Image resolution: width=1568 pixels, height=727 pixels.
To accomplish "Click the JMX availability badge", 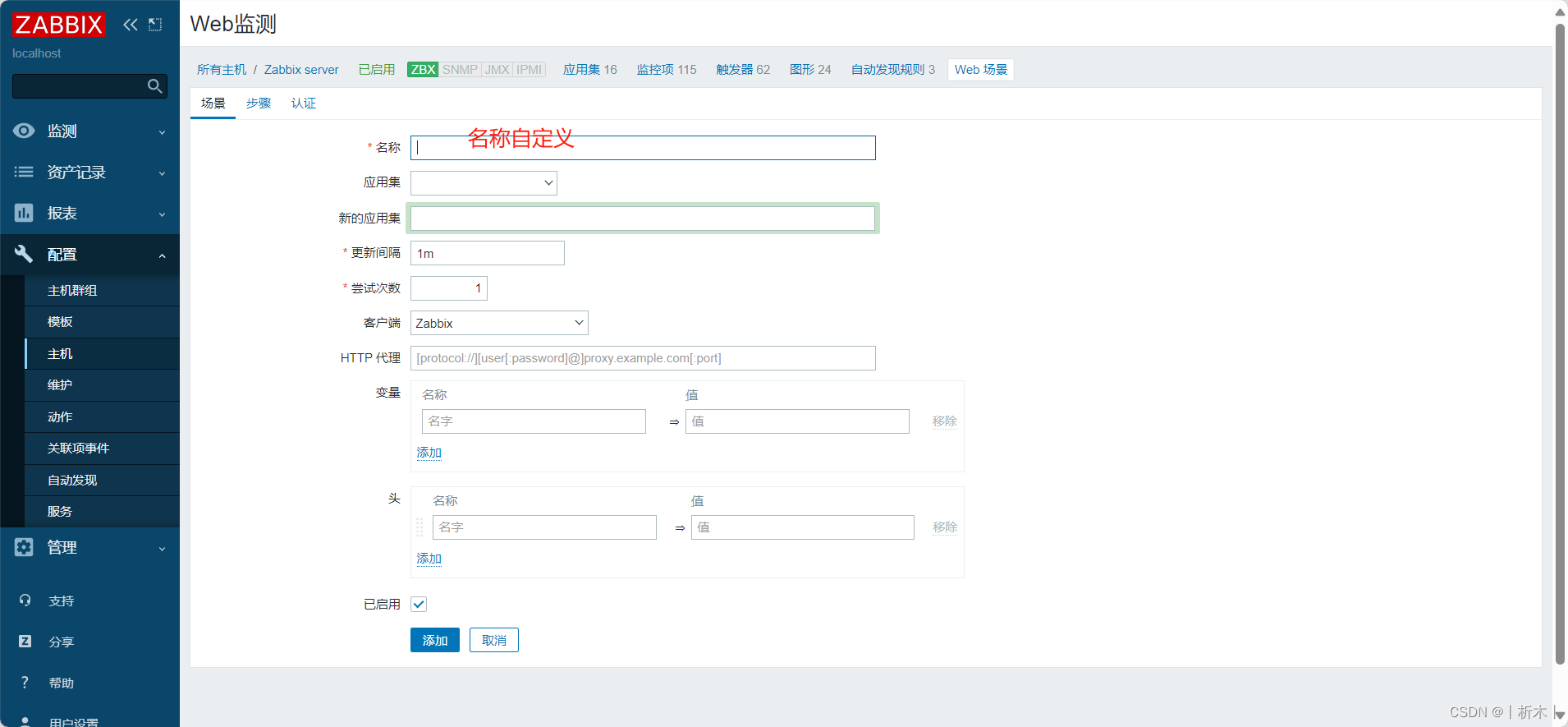I will [497, 70].
